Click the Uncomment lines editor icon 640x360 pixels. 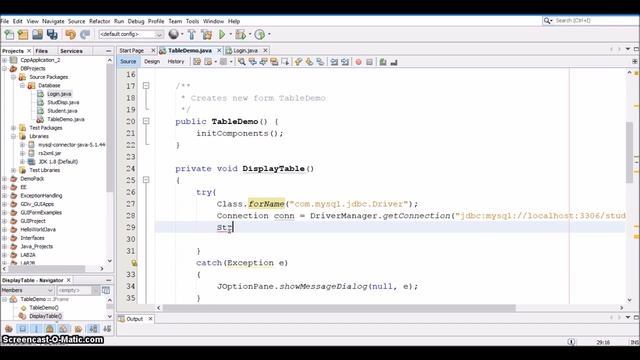[x=394, y=62]
